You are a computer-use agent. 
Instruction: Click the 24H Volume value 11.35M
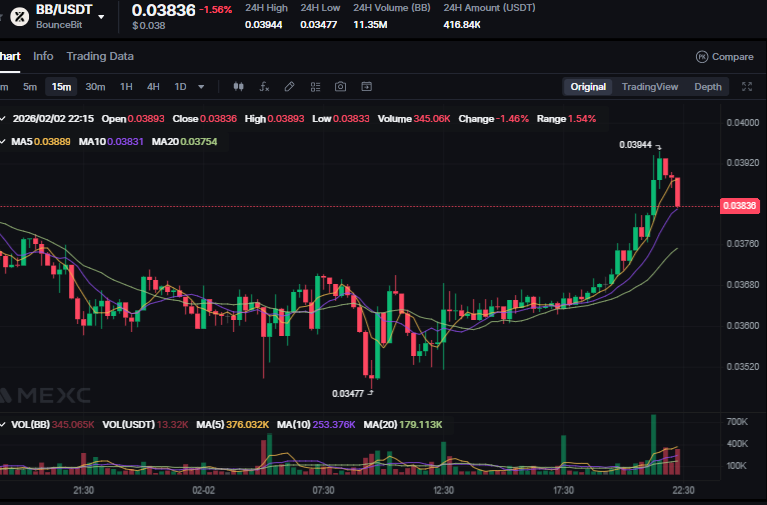tap(370, 24)
